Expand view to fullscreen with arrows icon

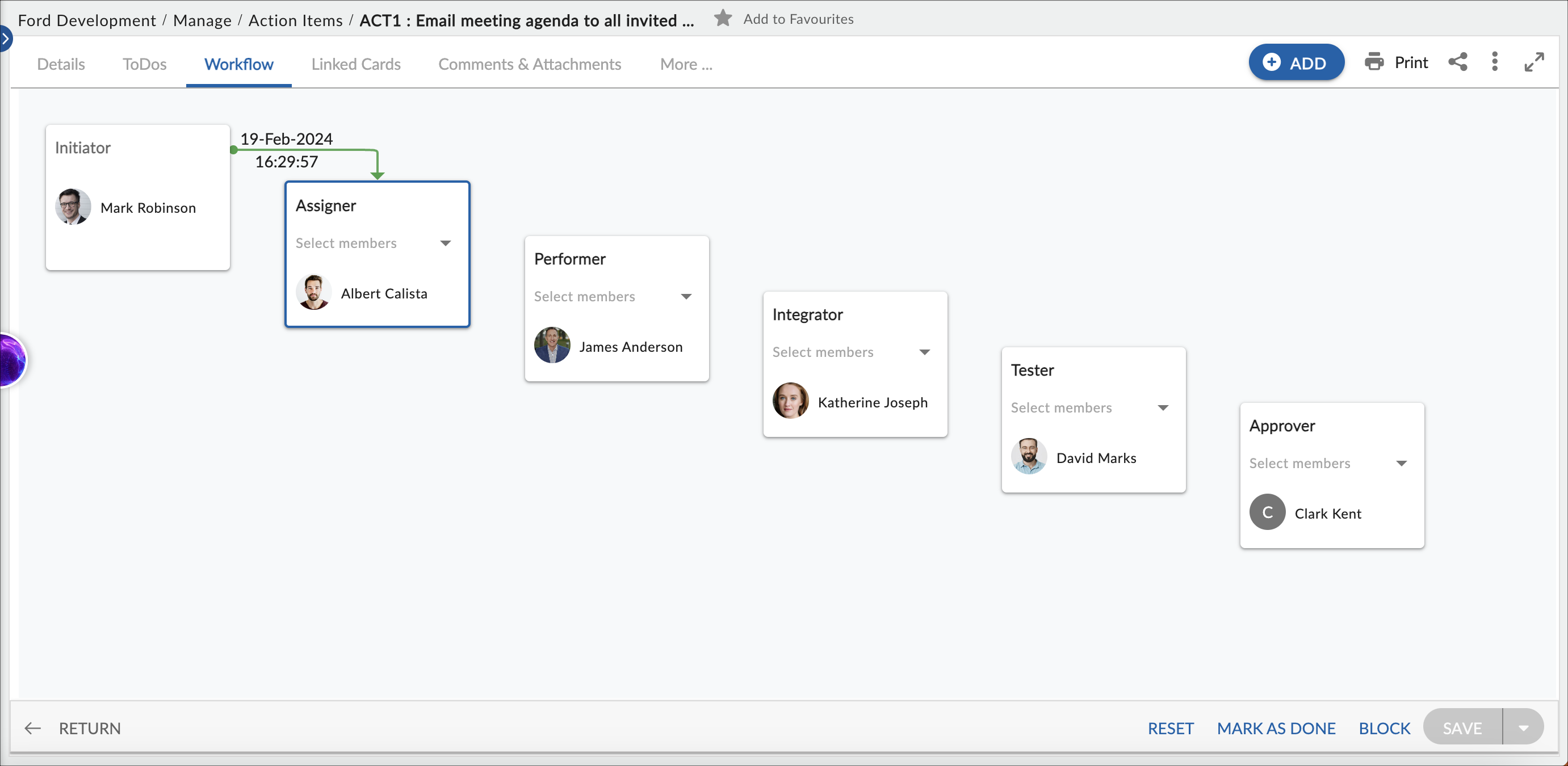click(1533, 61)
